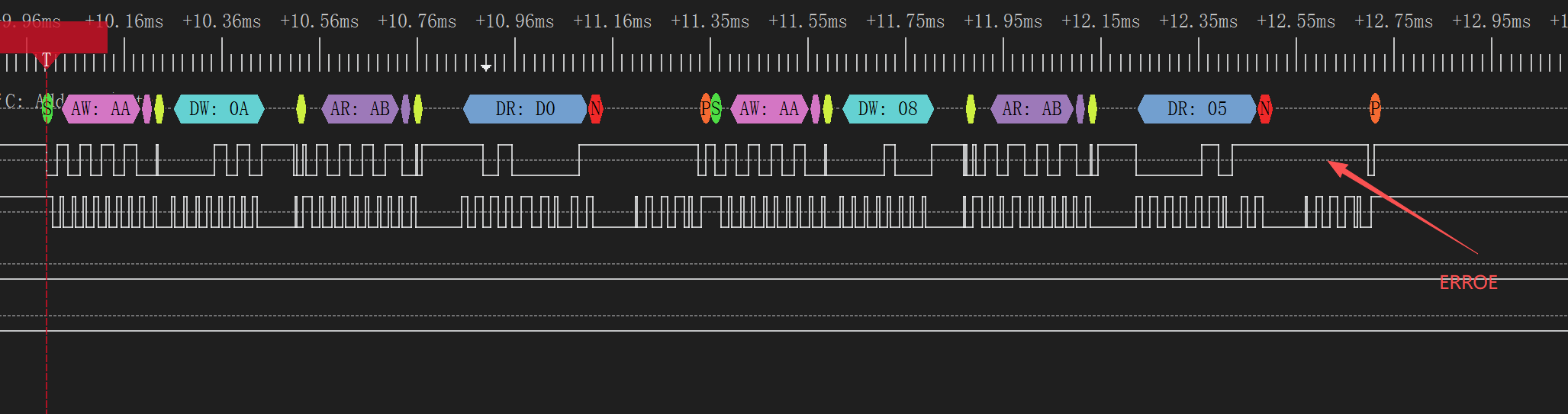The height and width of the screenshot is (414, 1568).
Task: Click the +10.56ms time label
Action: (320, 21)
